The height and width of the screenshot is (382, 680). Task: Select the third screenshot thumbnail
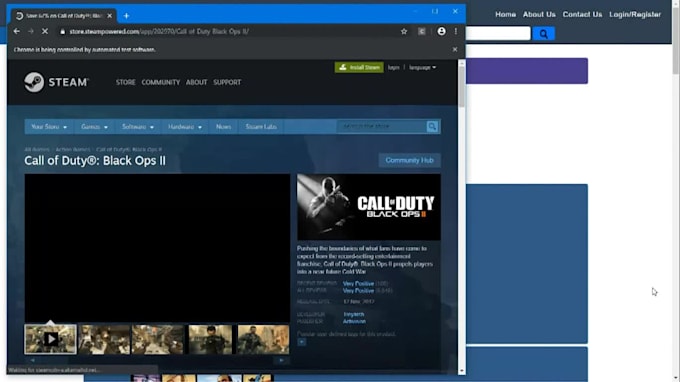point(157,340)
